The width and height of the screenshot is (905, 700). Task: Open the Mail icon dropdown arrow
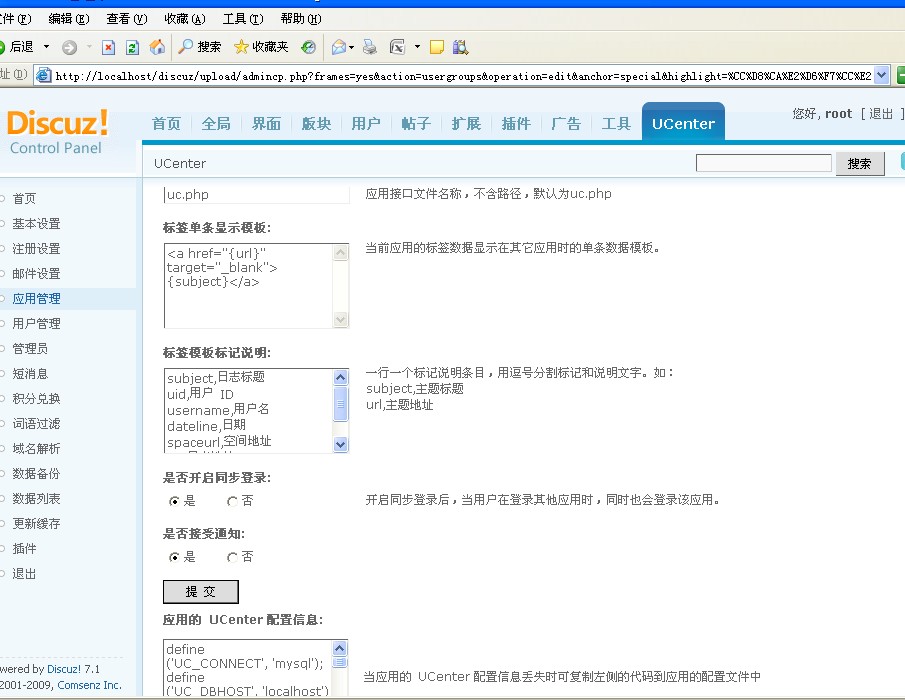click(x=351, y=47)
